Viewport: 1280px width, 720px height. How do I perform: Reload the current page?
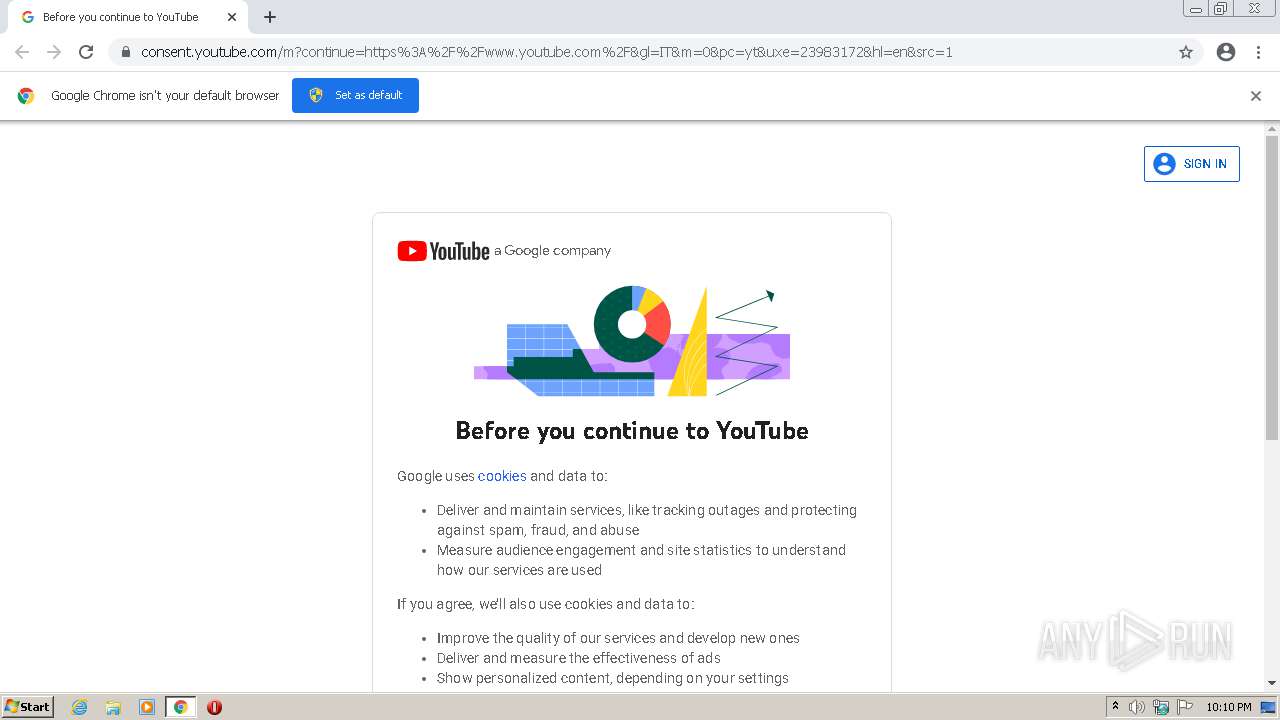point(86,52)
